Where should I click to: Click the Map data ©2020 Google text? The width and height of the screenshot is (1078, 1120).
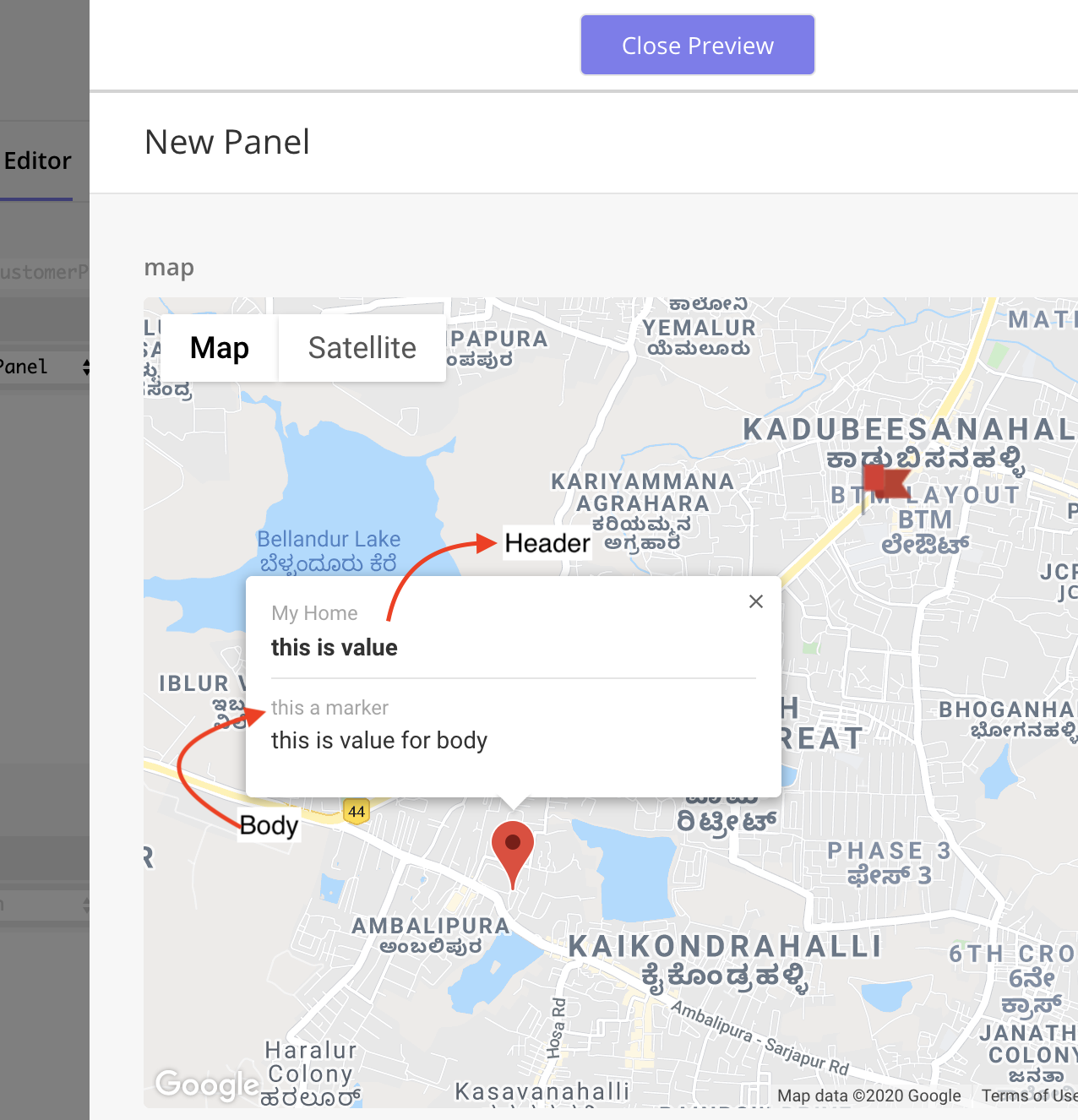pyautogui.click(x=869, y=1096)
